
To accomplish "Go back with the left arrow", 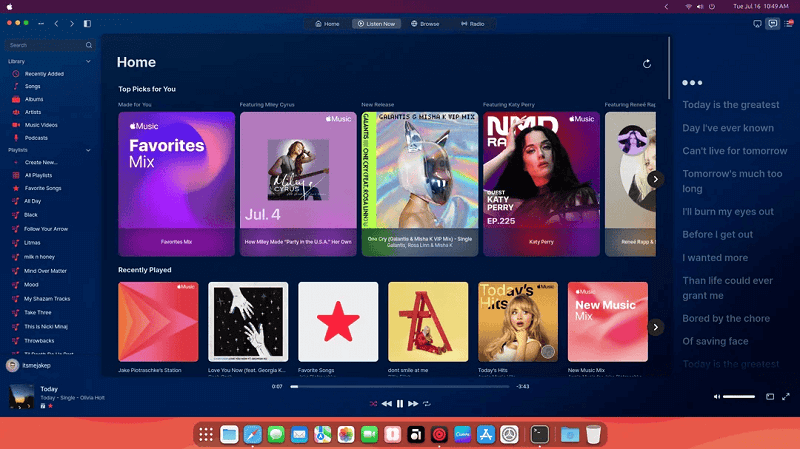I will pyautogui.click(x=57, y=23).
